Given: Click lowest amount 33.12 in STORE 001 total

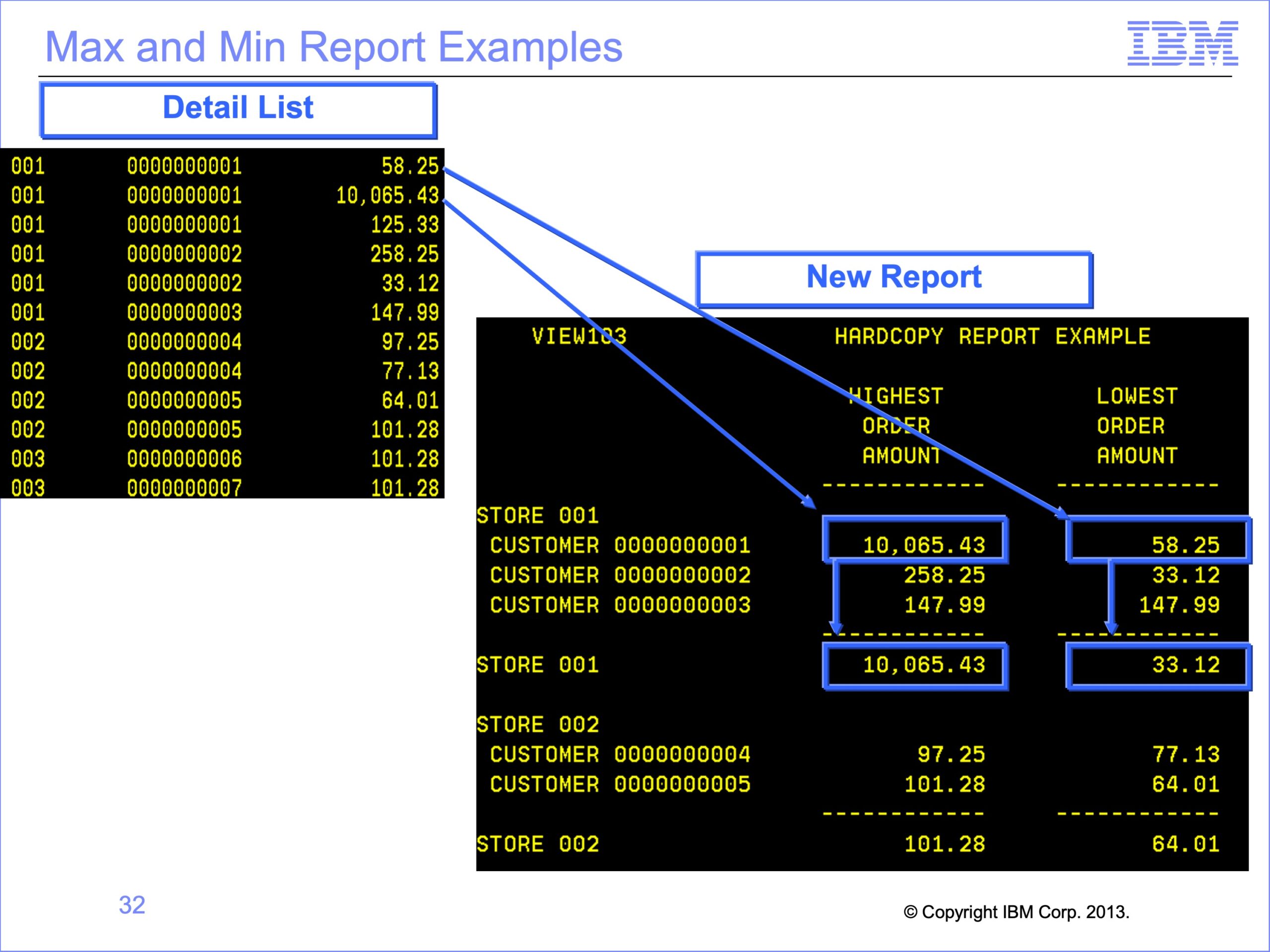Looking at the screenshot, I should 1186,664.
